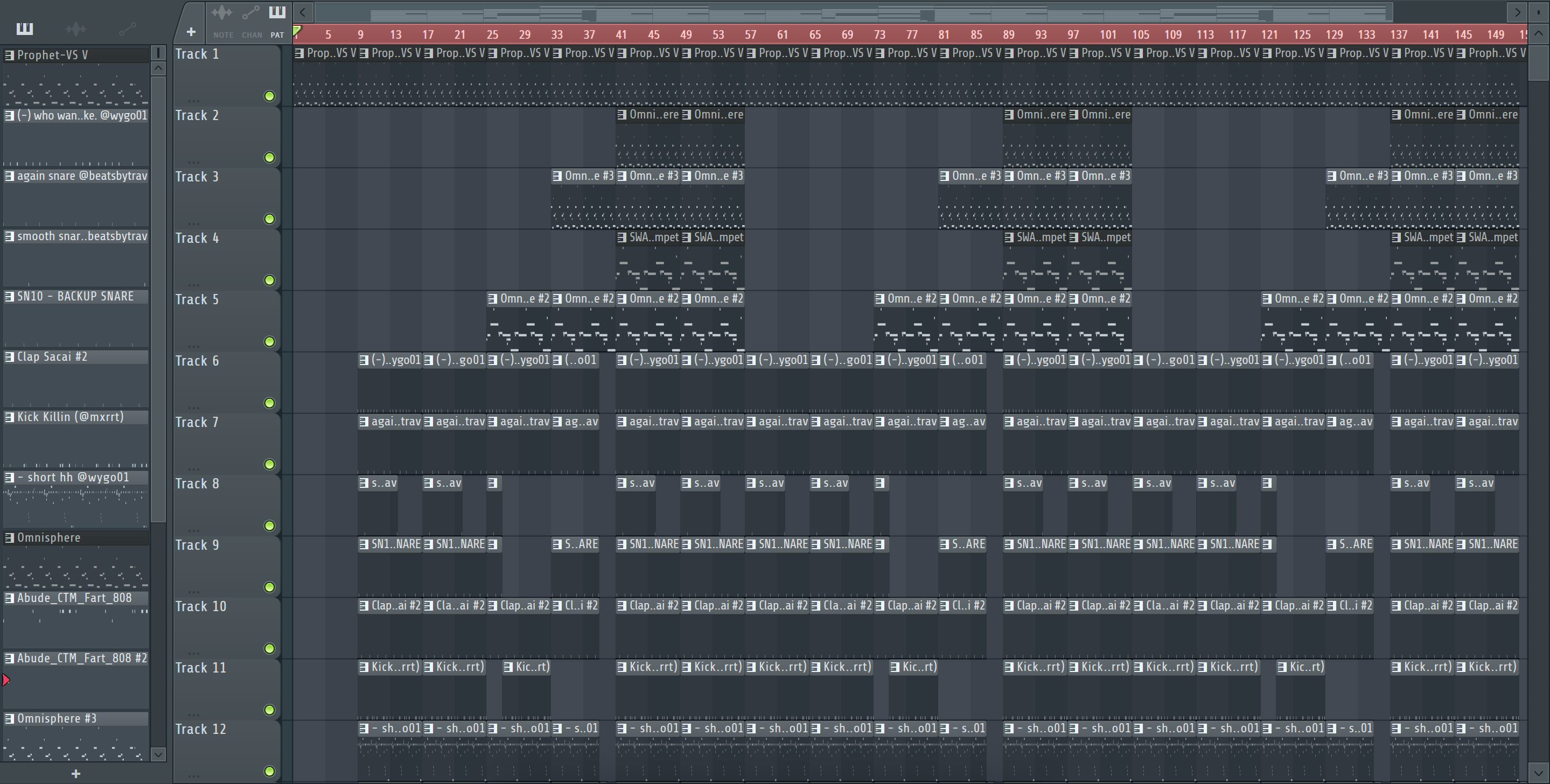This screenshot has height=784, width=1550.
Task: Select Track 6 header label
Action: pyautogui.click(x=197, y=361)
